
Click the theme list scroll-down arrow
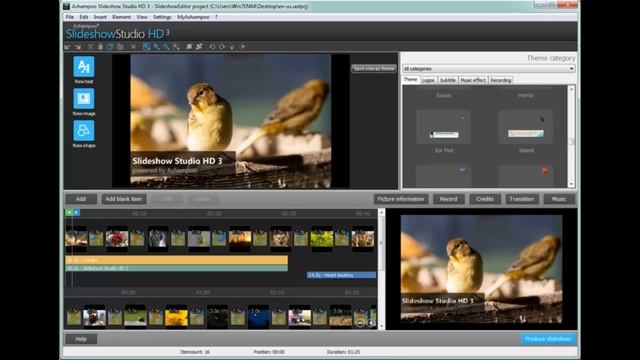pos(571,184)
